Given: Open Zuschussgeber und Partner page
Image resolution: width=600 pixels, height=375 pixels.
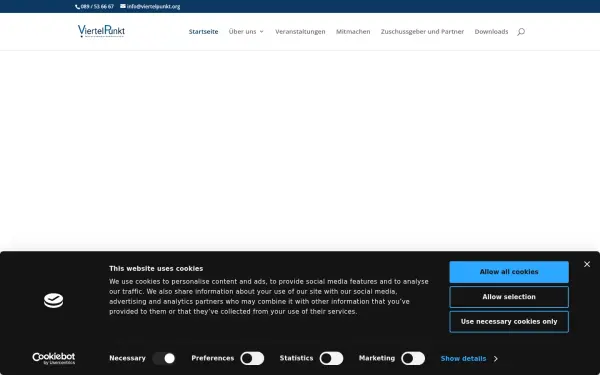Looking at the screenshot, I should [x=422, y=32].
